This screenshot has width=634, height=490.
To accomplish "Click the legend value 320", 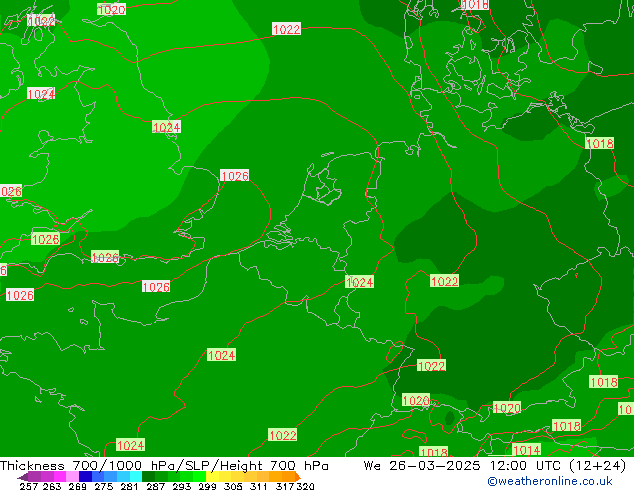I will click(305, 486).
